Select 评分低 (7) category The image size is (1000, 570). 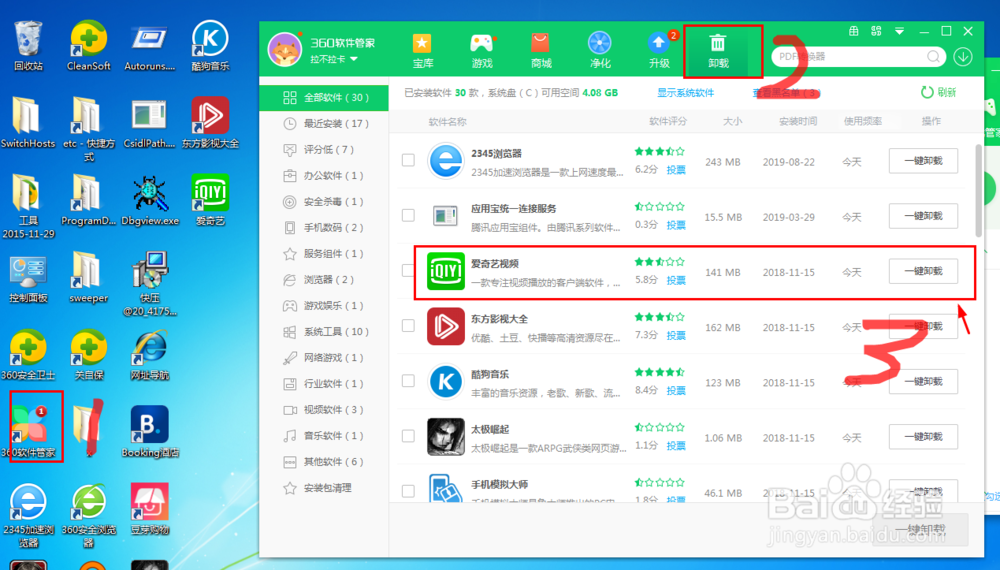pyautogui.click(x=324, y=149)
